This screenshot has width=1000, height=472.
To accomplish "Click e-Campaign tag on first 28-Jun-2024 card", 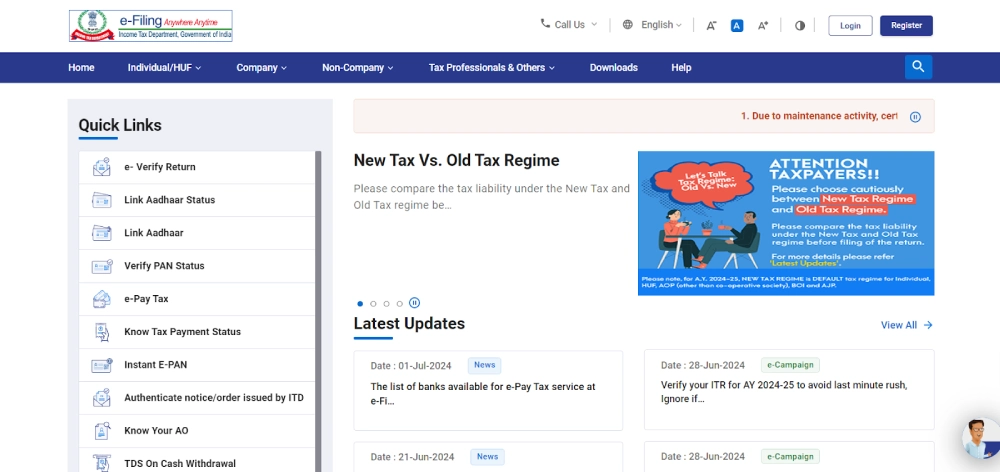I will pos(790,365).
